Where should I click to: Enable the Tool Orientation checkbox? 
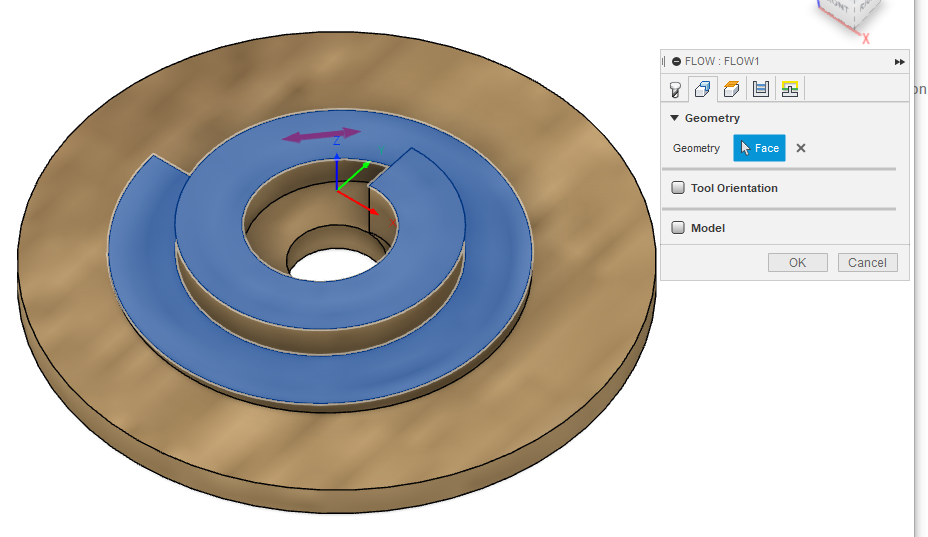click(678, 188)
